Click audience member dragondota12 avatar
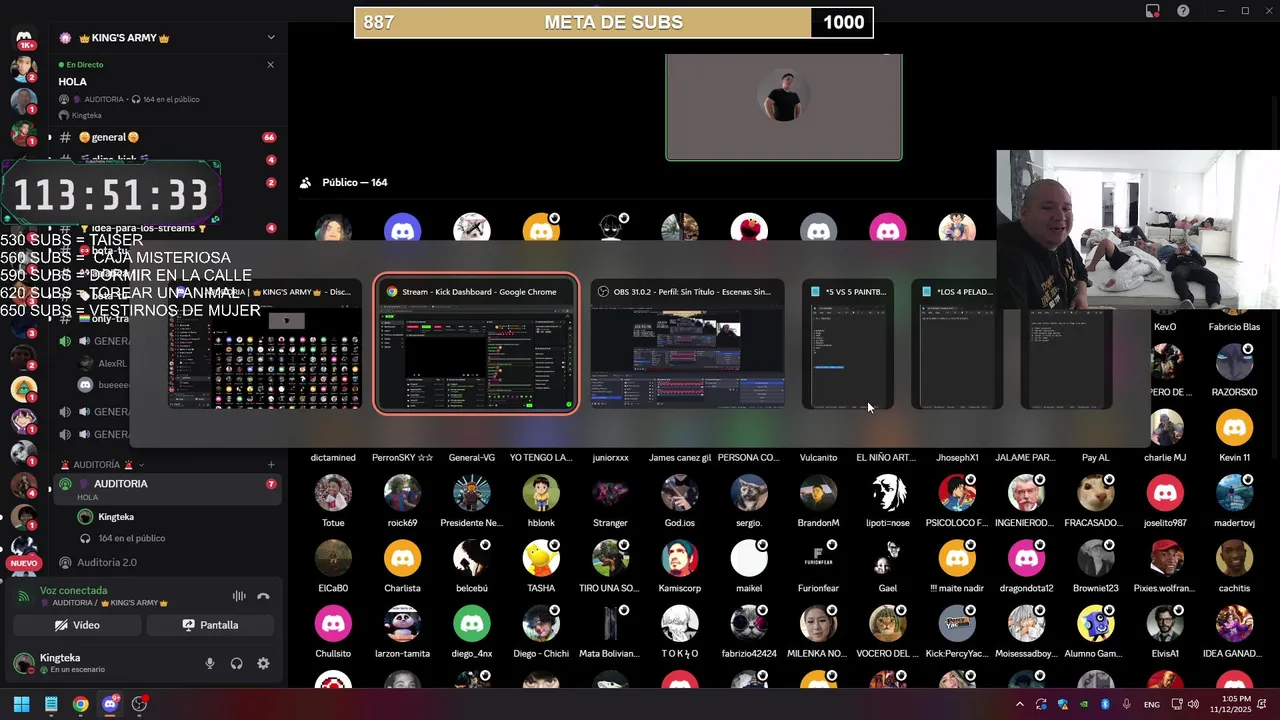The image size is (1280, 720). coord(1026,558)
